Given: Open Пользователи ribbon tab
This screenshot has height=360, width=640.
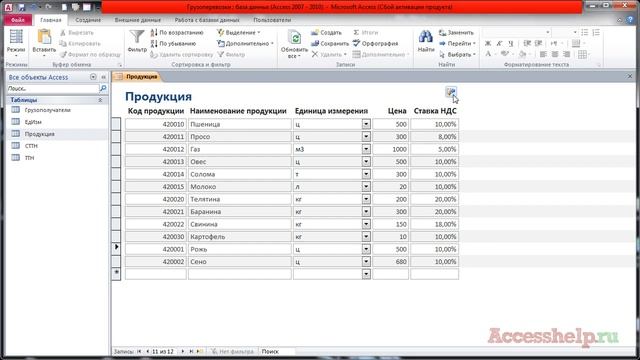Looking at the screenshot, I should (272, 20).
